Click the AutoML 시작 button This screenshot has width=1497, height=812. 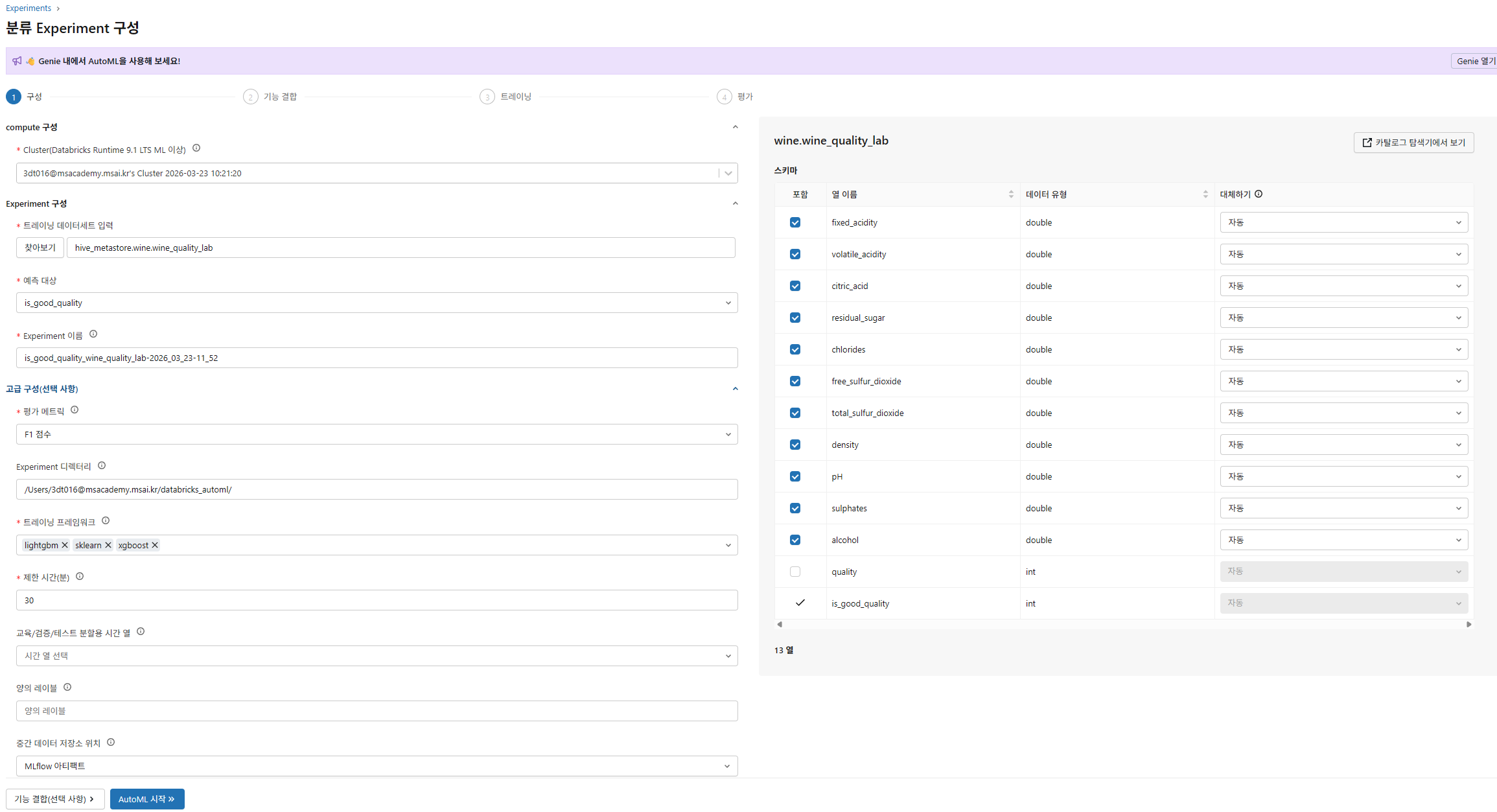pos(147,799)
